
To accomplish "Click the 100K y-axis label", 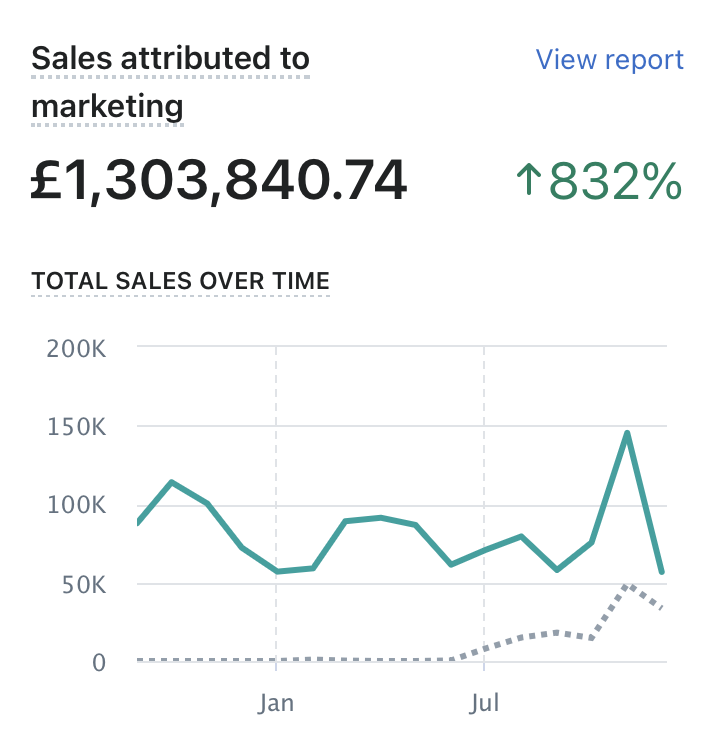I will pos(77,505).
